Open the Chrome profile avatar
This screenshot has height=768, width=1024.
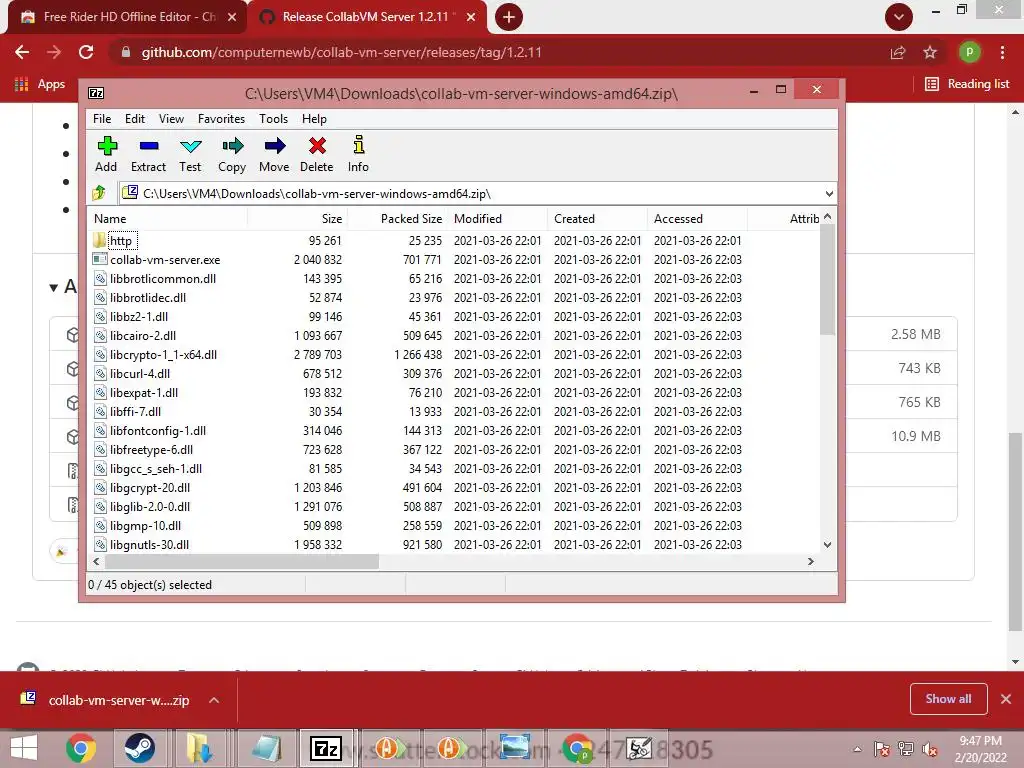(x=969, y=52)
